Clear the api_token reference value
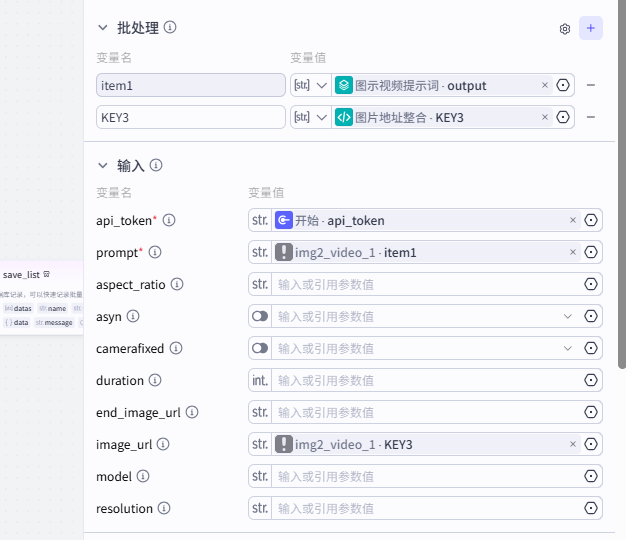The width and height of the screenshot is (626, 540). coord(573,220)
